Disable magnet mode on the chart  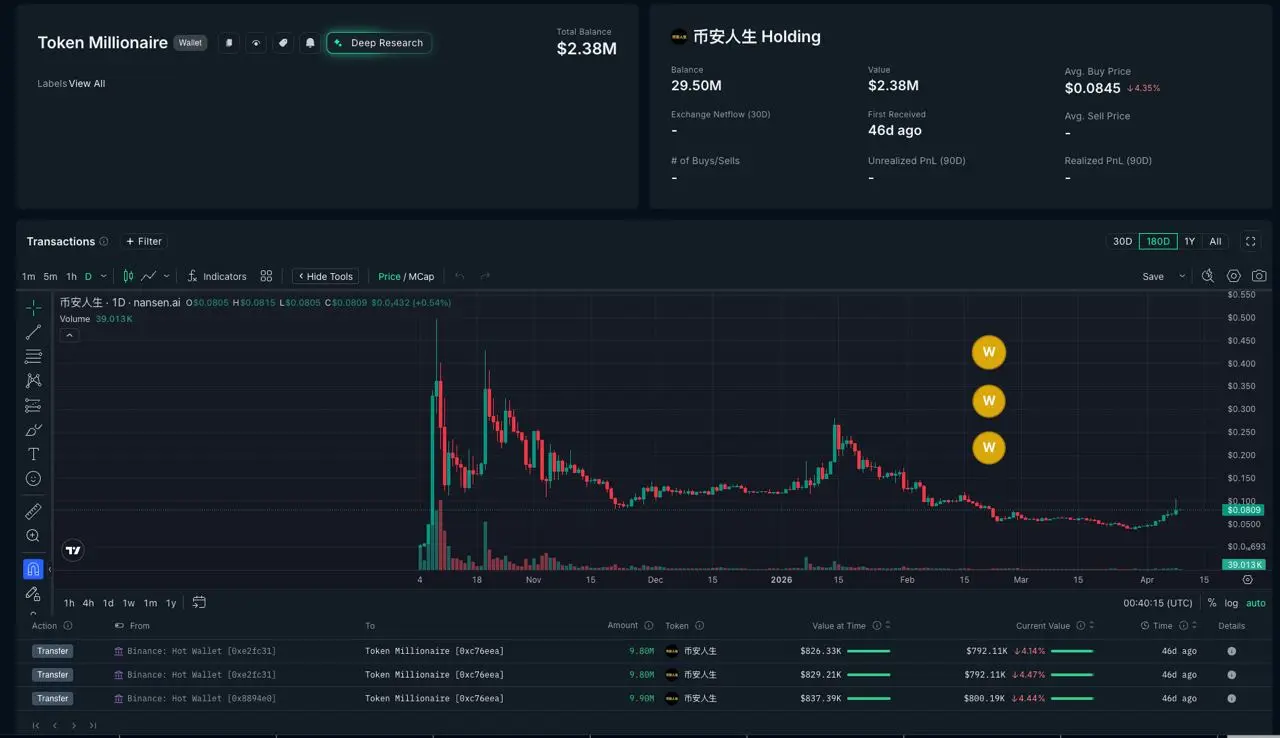[33, 568]
